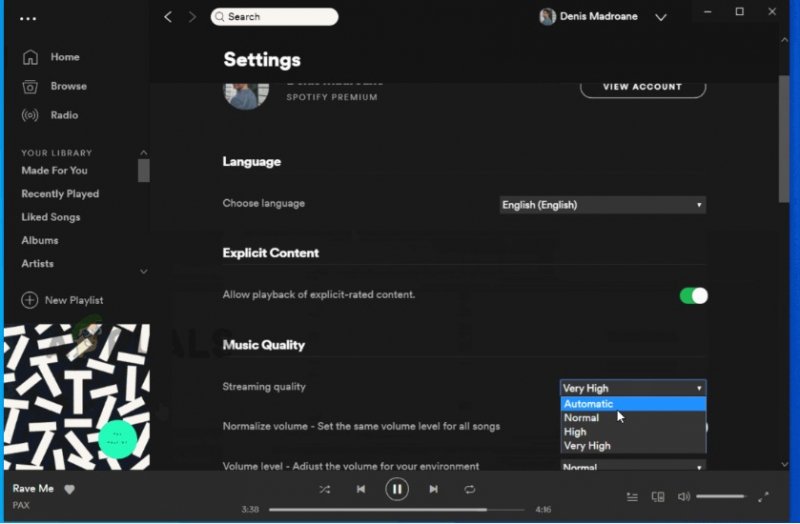
Task: Select High streaming quality
Action: pyautogui.click(x=633, y=432)
